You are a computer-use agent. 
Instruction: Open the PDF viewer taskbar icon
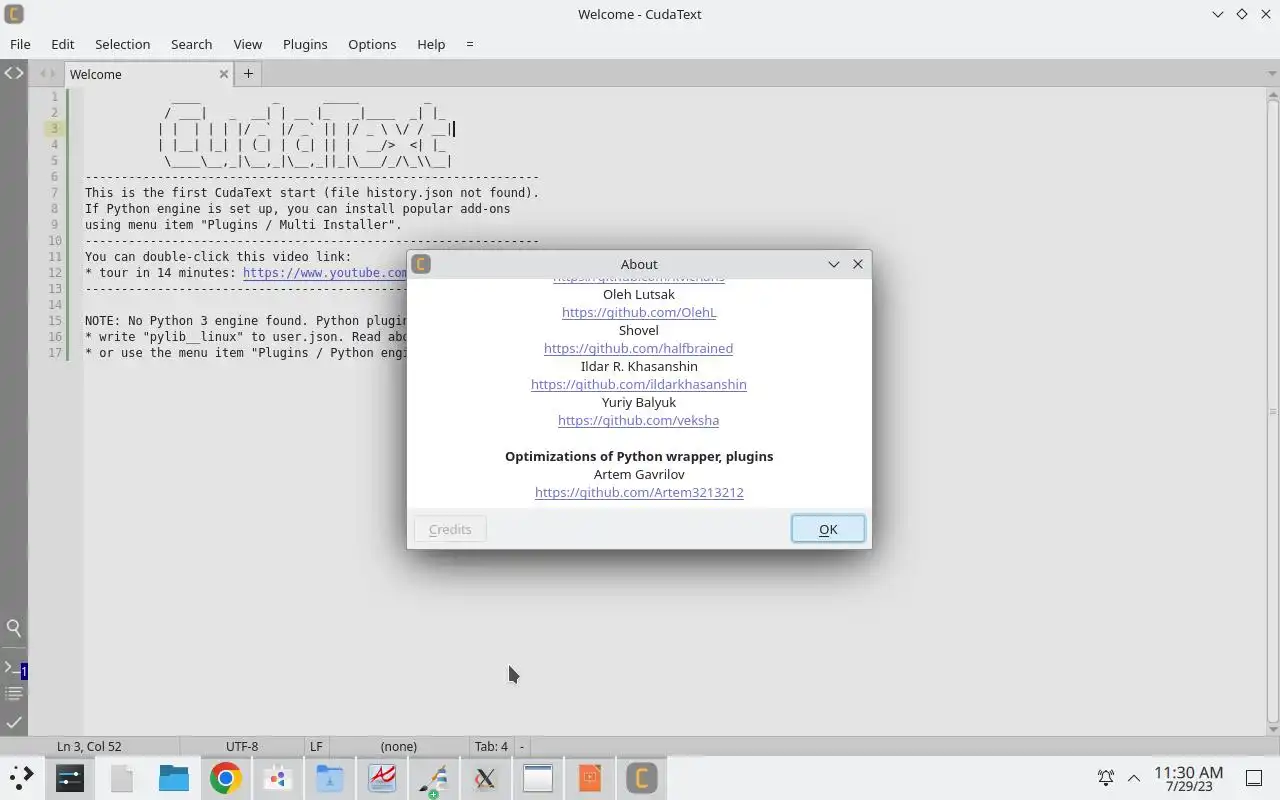click(382, 777)
